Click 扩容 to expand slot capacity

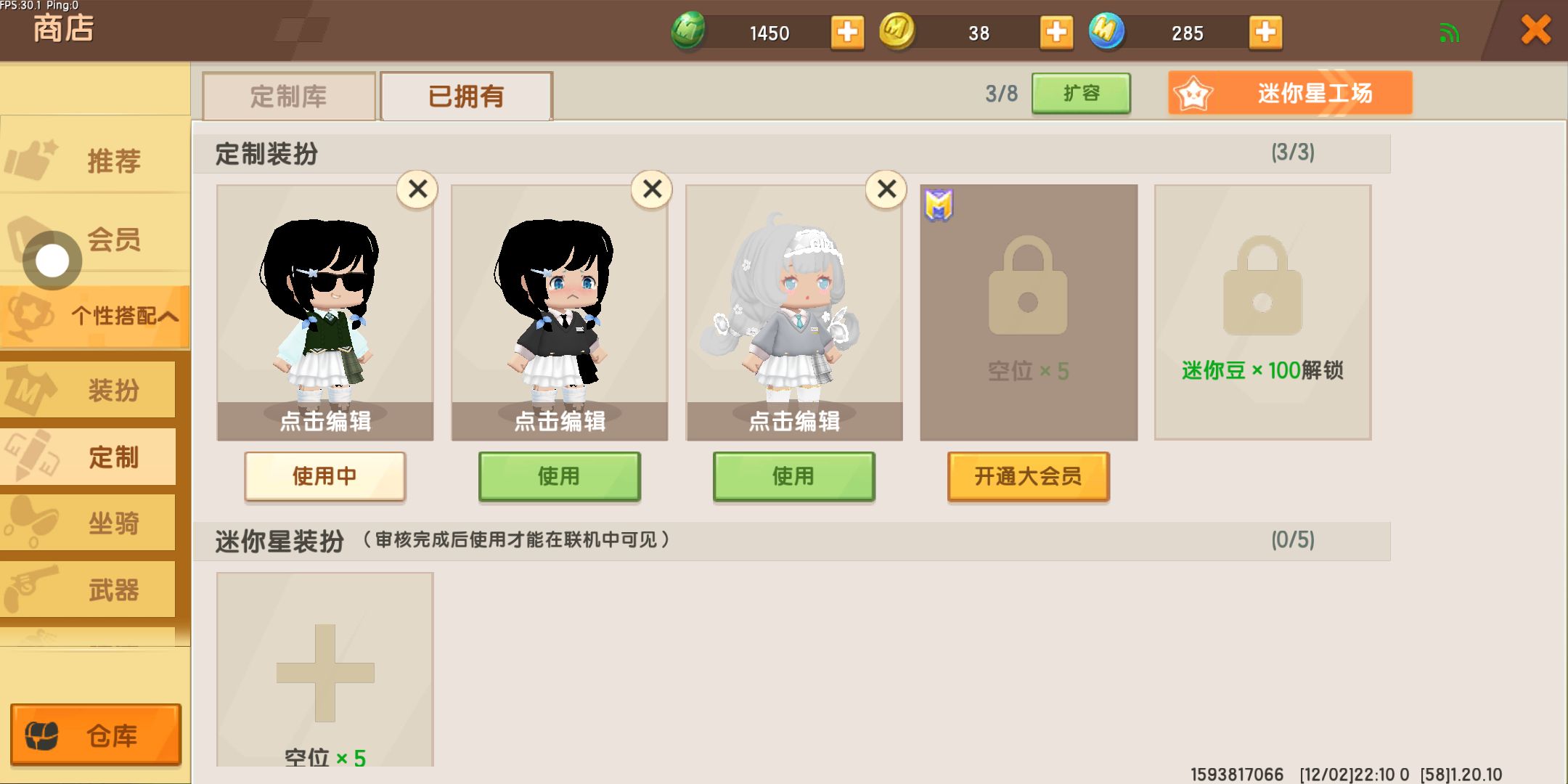click(1081, 93)
